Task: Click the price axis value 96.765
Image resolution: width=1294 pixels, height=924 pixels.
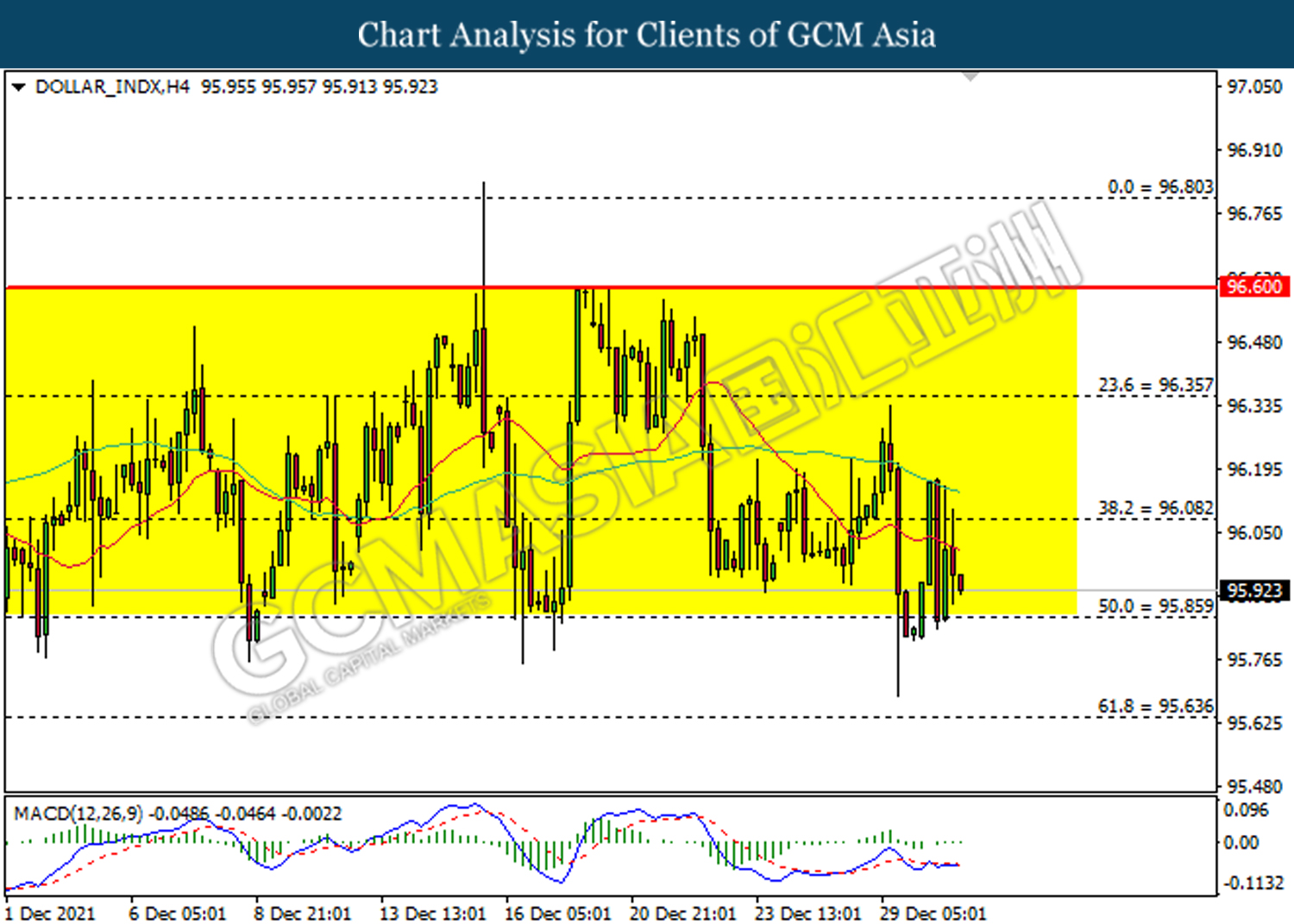Action: tap(1255, 214)
